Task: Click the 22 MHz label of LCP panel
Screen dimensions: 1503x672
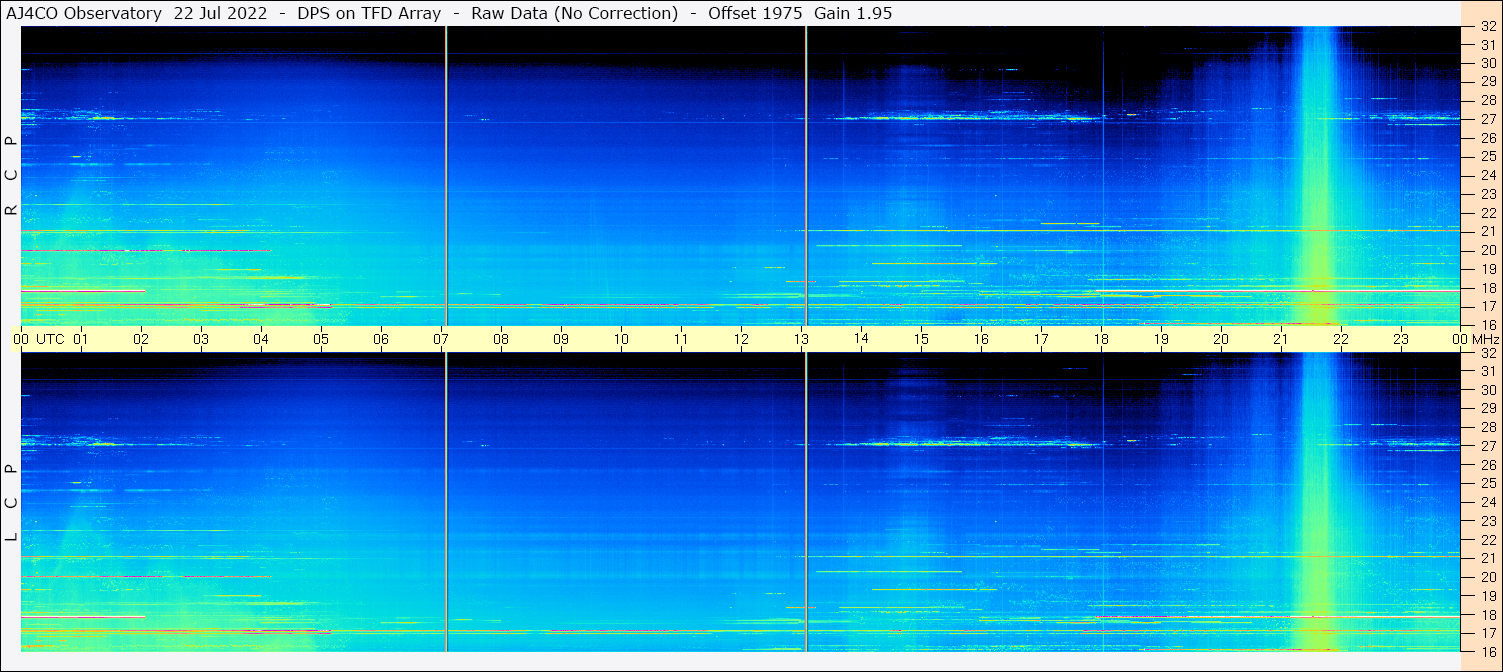Action: (1487, 540)
